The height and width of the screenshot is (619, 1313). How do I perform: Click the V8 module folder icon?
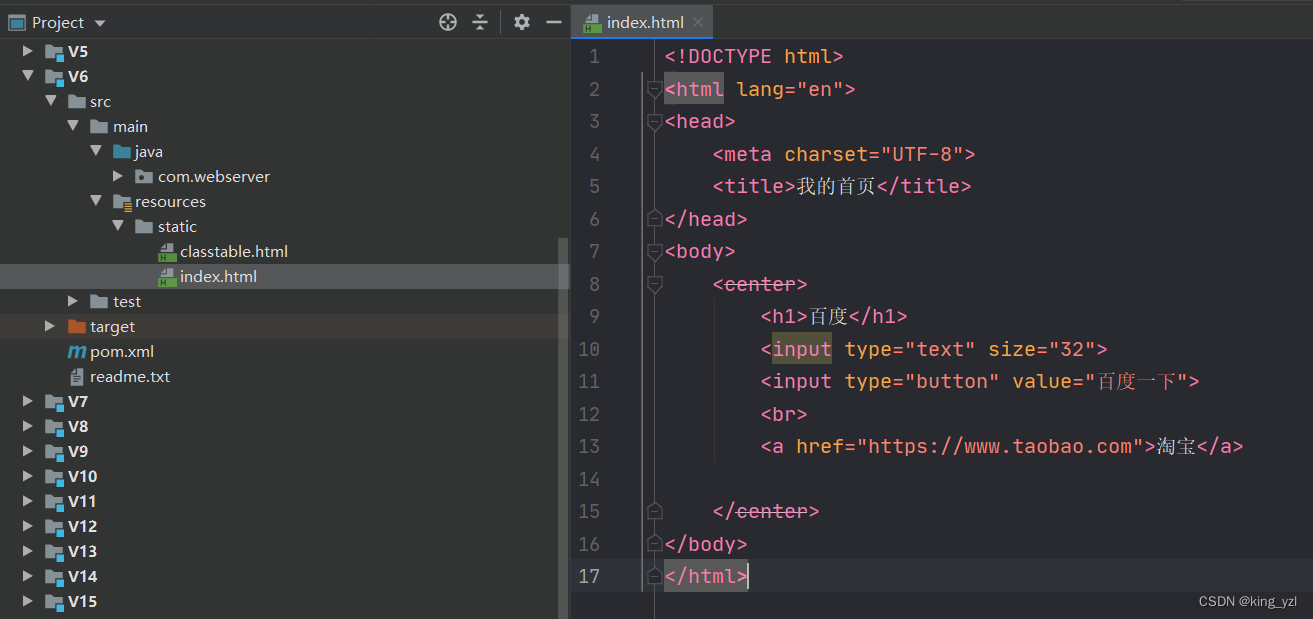click(x=54, y=427)
